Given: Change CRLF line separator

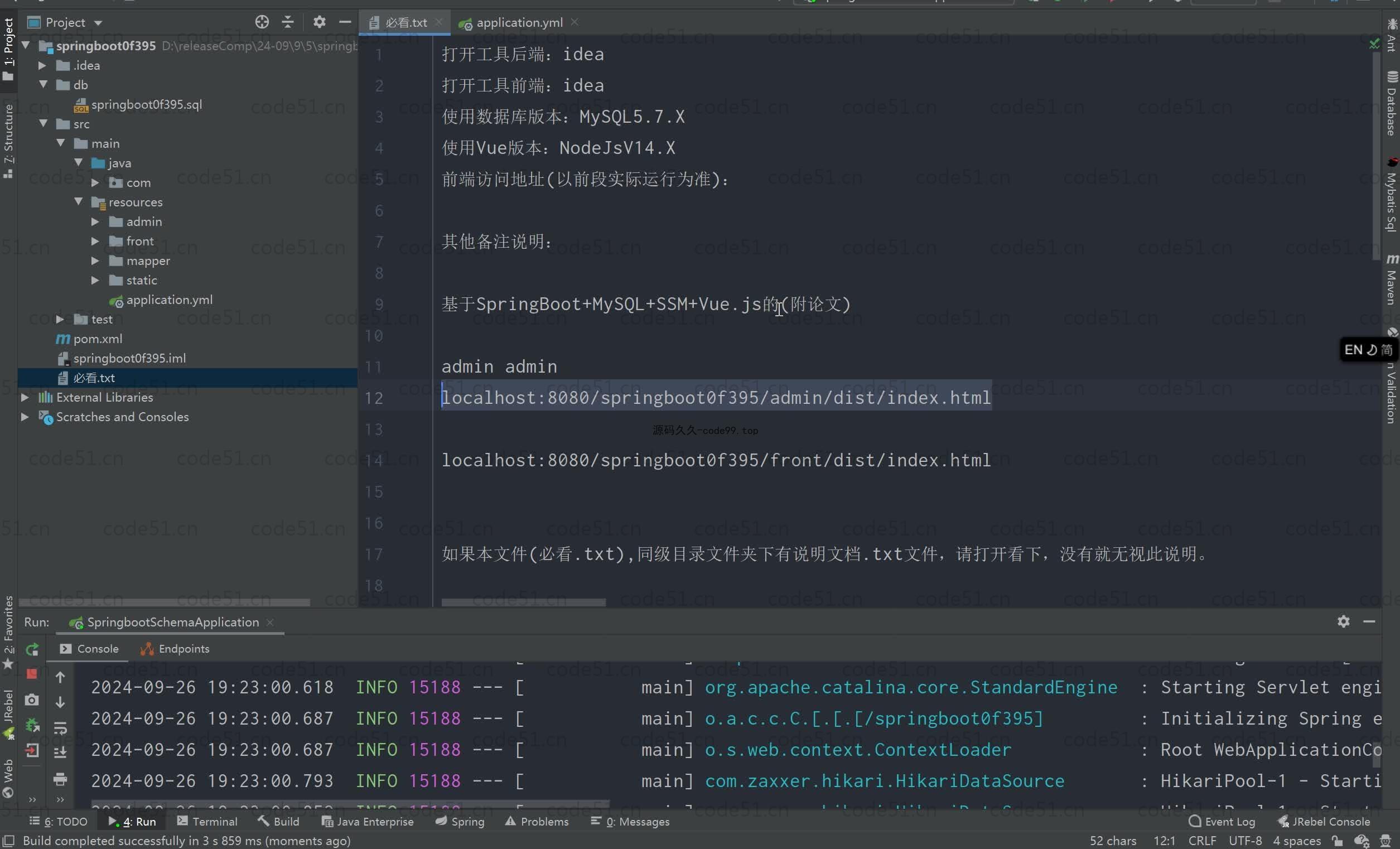Looking at the screenshot, I should pos(1203,841).
